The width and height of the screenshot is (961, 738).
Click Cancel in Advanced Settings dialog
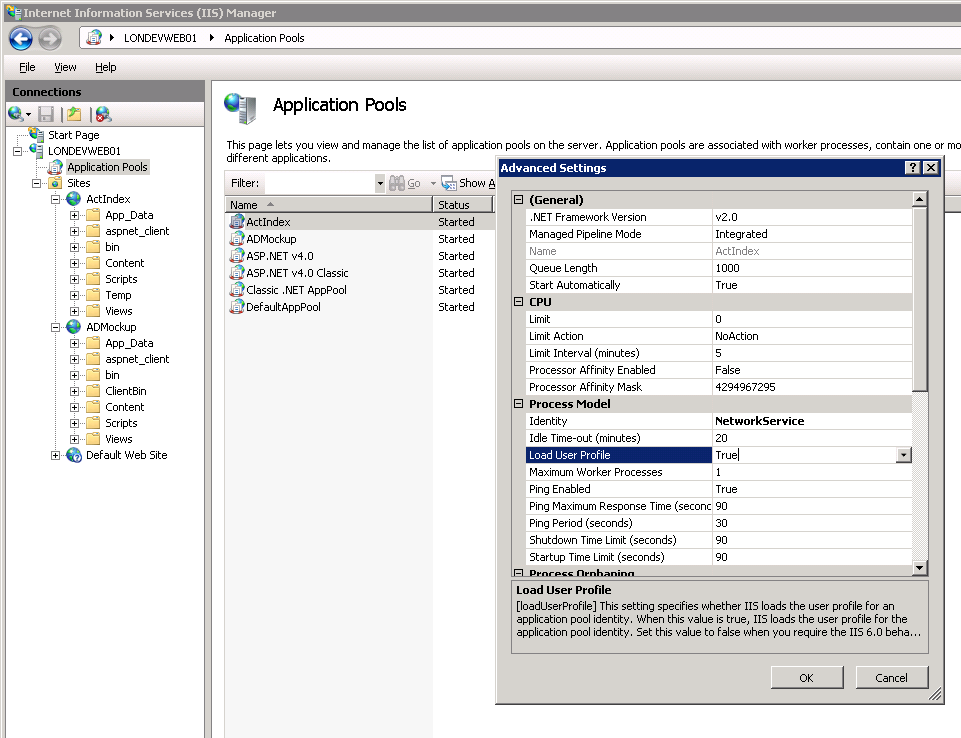[x=891, y=677]
